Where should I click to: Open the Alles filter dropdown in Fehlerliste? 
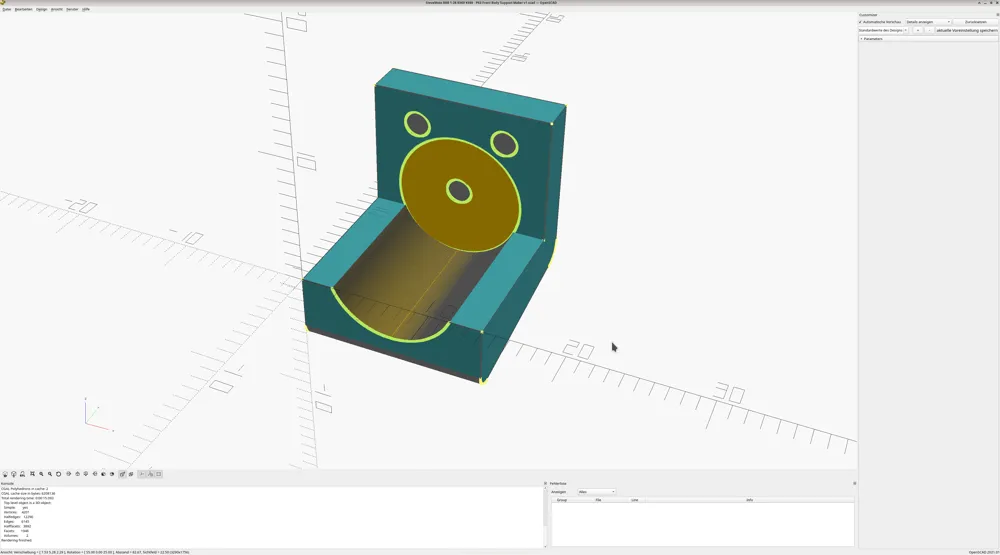(x=596, y=492)
